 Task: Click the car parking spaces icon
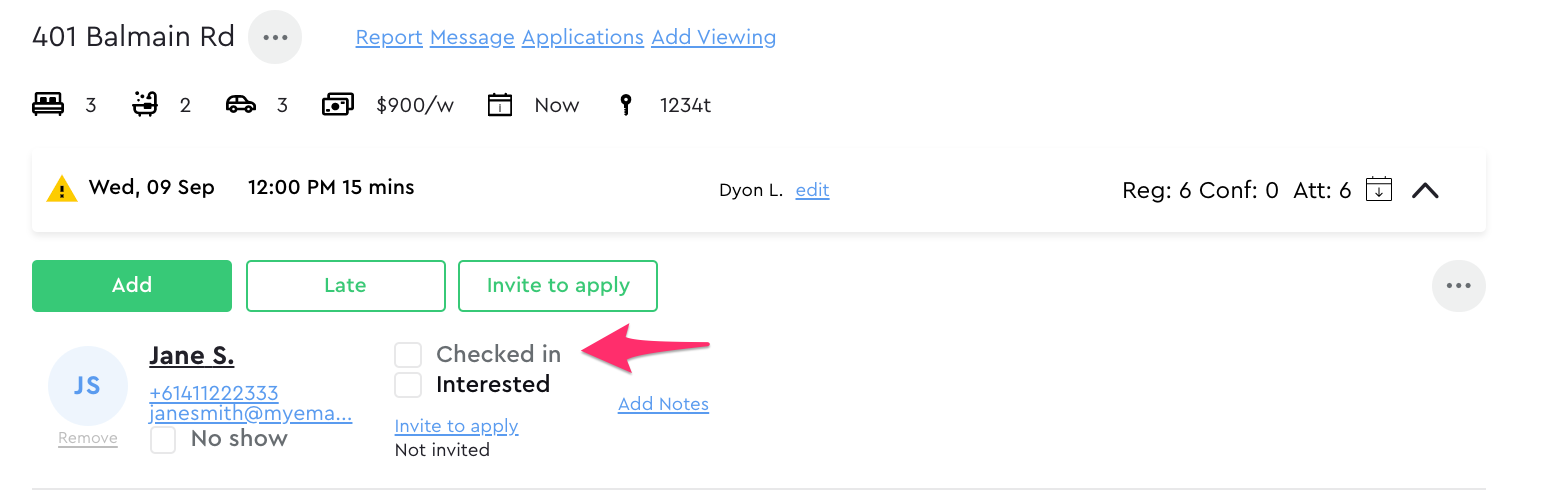(x=241, y=104)
